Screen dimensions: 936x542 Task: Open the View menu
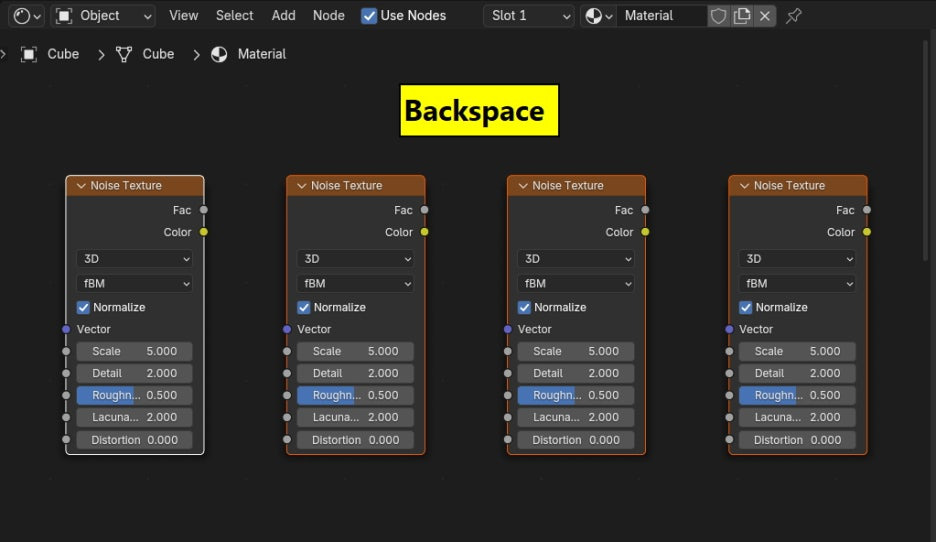[x=183, y=16]
